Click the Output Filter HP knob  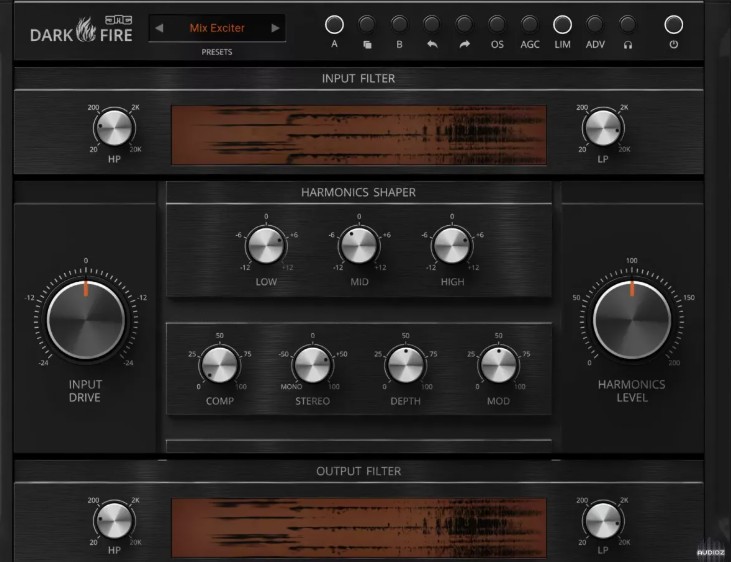point(114,521)
